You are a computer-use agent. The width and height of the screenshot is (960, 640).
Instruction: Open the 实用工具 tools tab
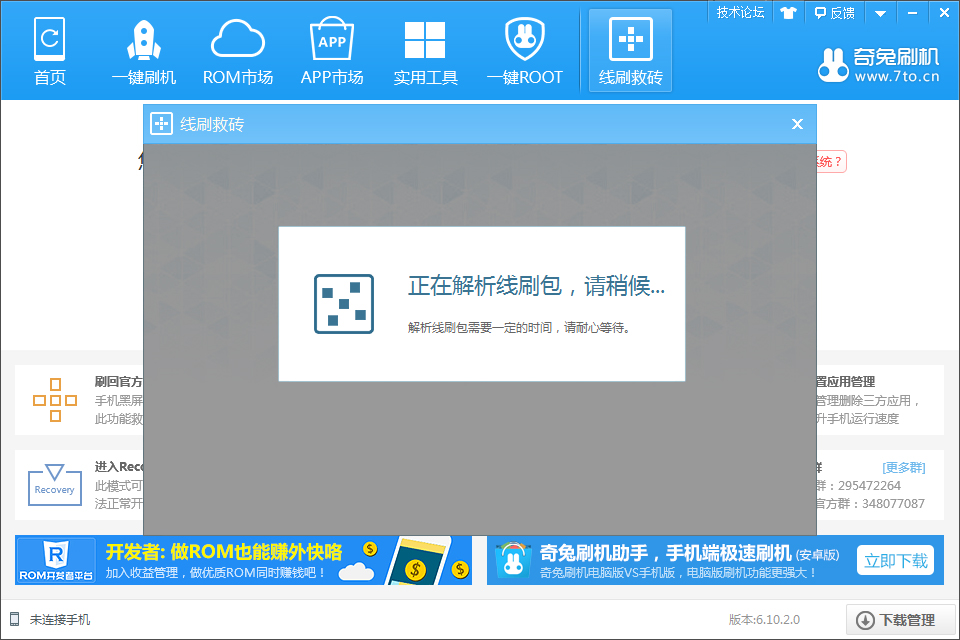[425, 51]
